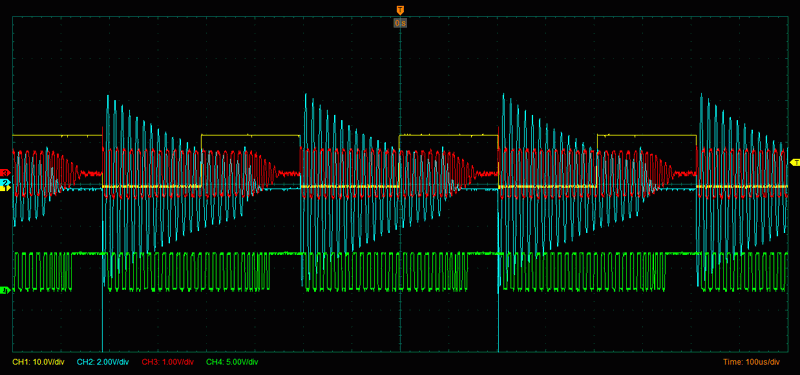
Task: Click the red CH3 flat section after burst
Action: [90, 173]
